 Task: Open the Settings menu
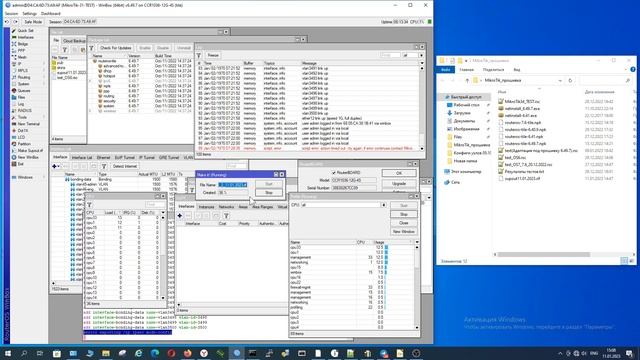click(x=29, y=13)
